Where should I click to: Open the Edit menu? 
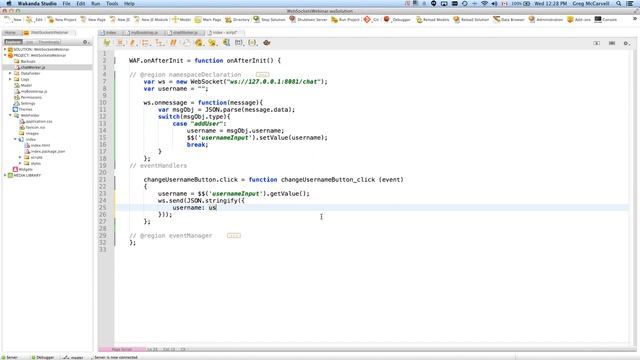81,4
